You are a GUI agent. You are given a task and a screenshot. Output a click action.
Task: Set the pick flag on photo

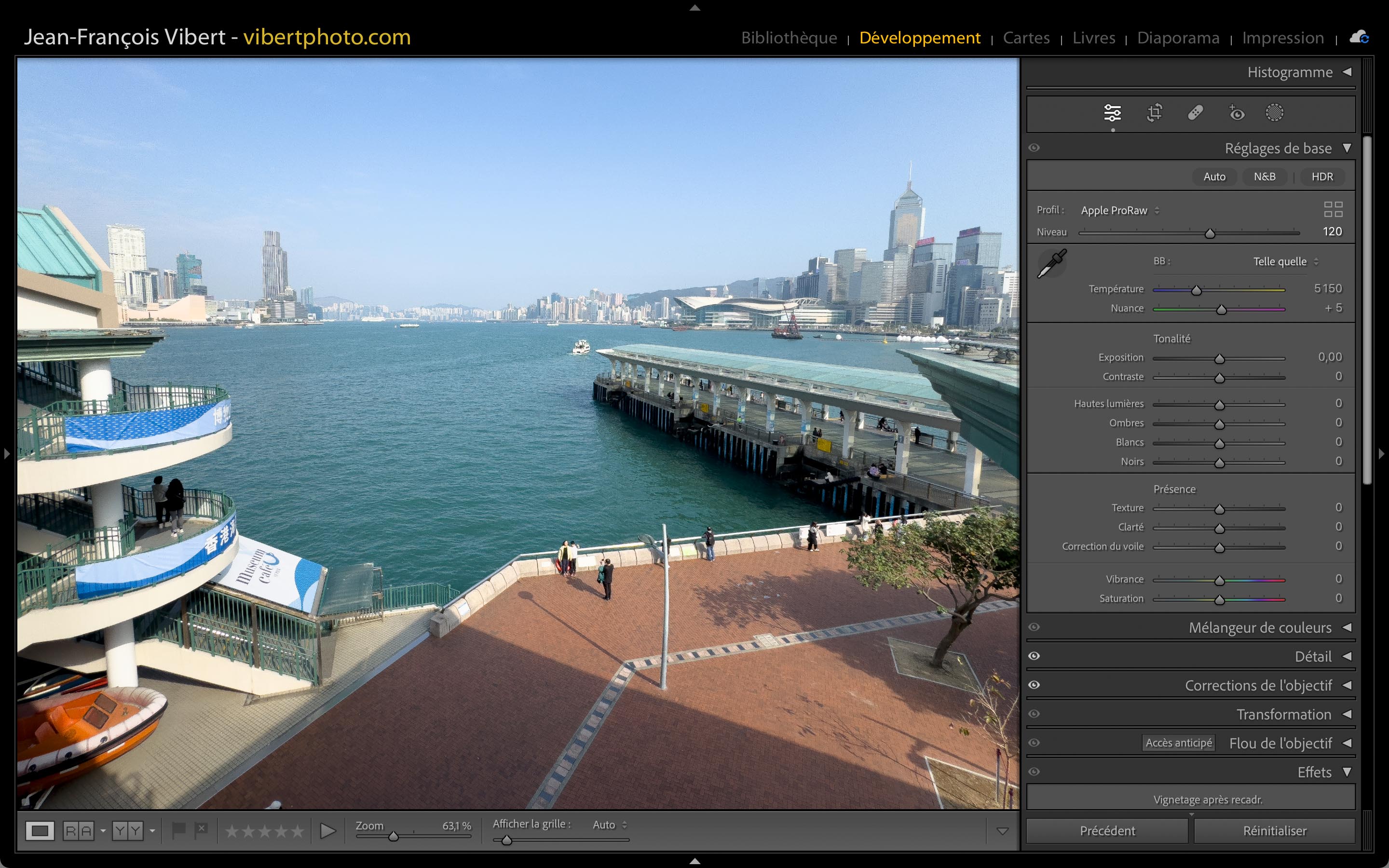click(178, 830)
